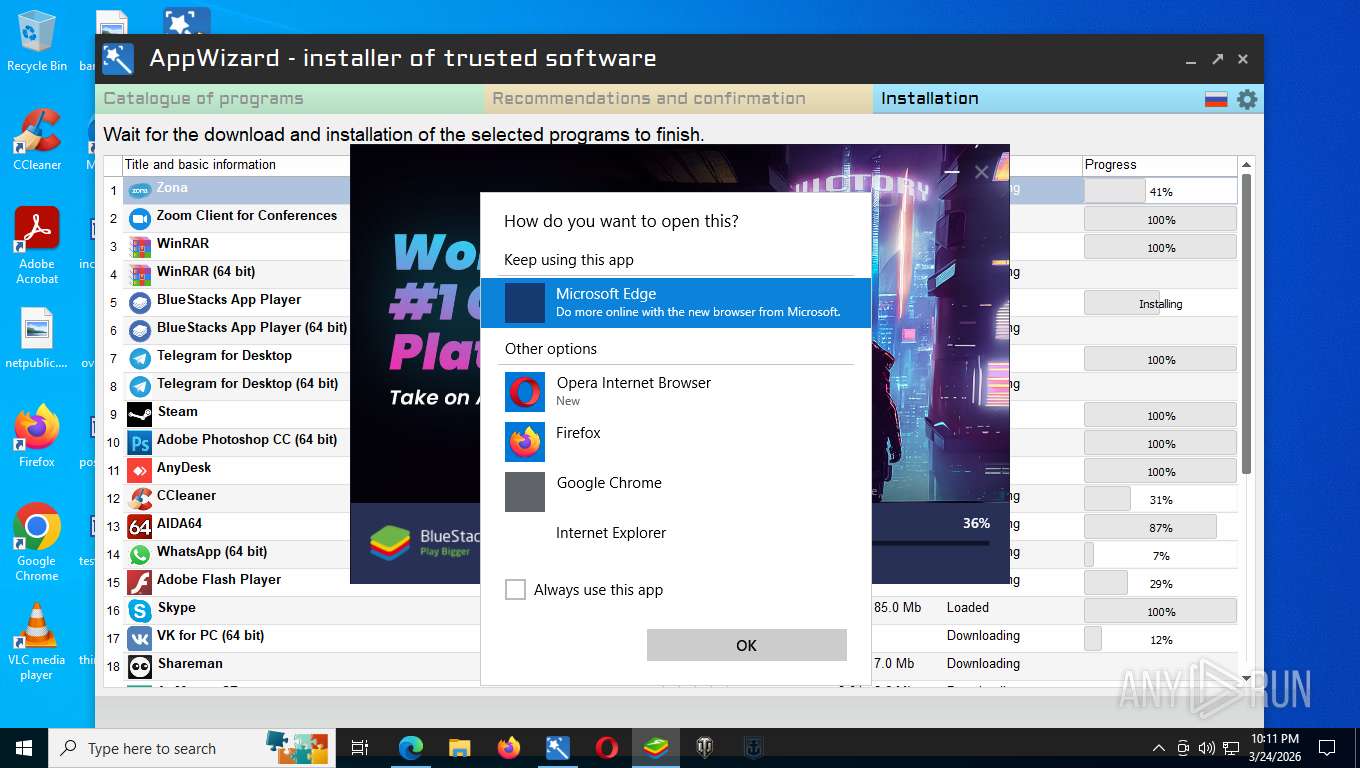This screenshot has height=768, width=1360.
Task: Click the Russian flag language icon
Action: [x=1216, y=99]
